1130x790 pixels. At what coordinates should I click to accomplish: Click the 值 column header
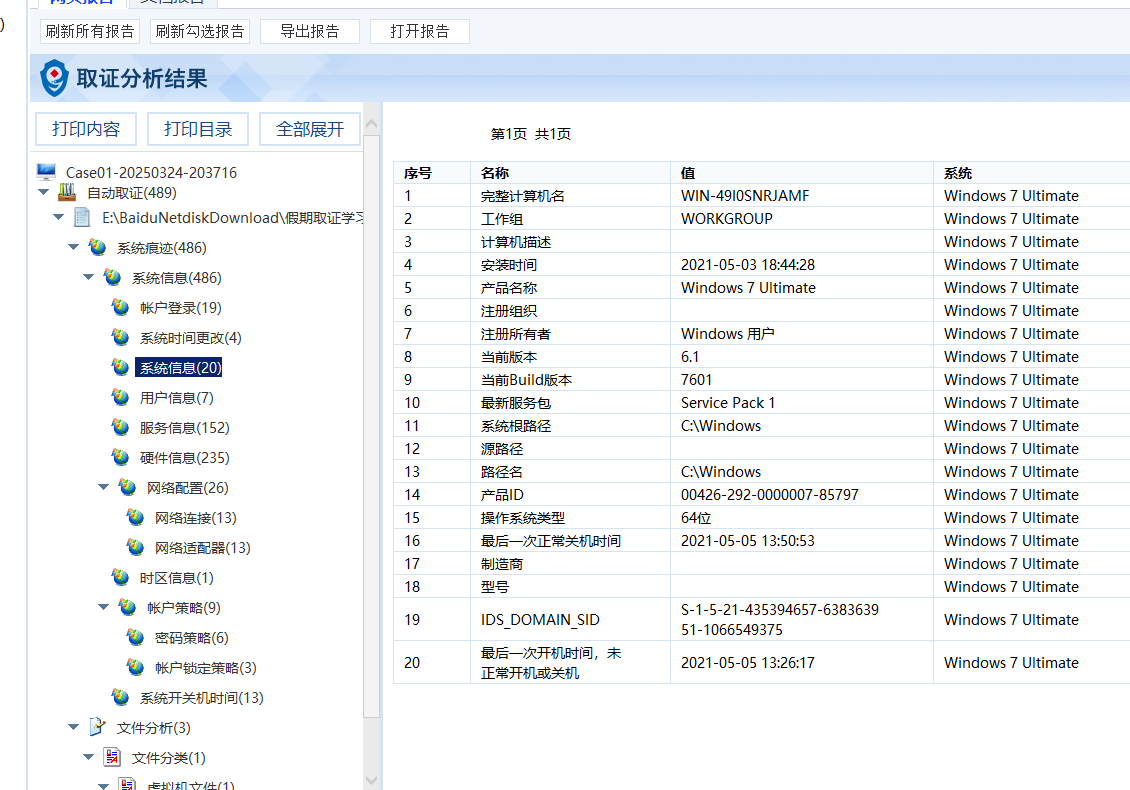pos(801,173)
